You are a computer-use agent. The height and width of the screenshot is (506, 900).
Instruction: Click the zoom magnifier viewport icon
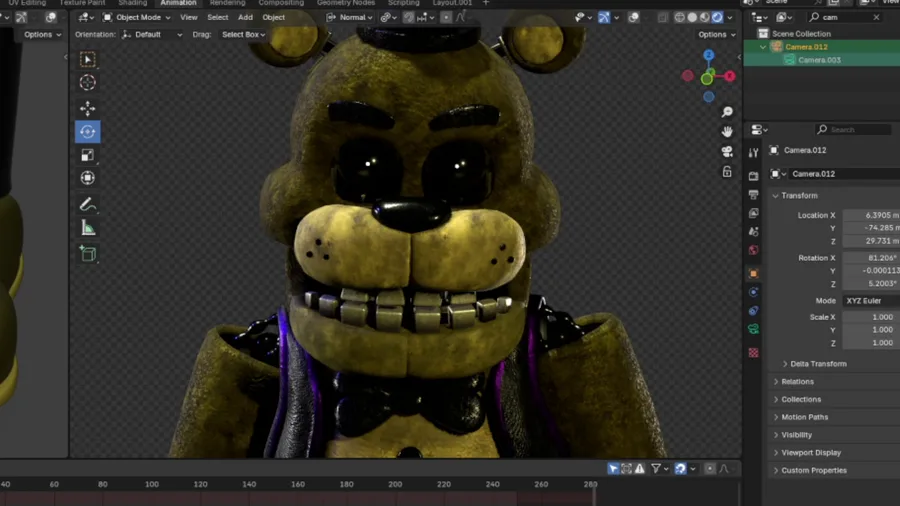coord(727,112)
